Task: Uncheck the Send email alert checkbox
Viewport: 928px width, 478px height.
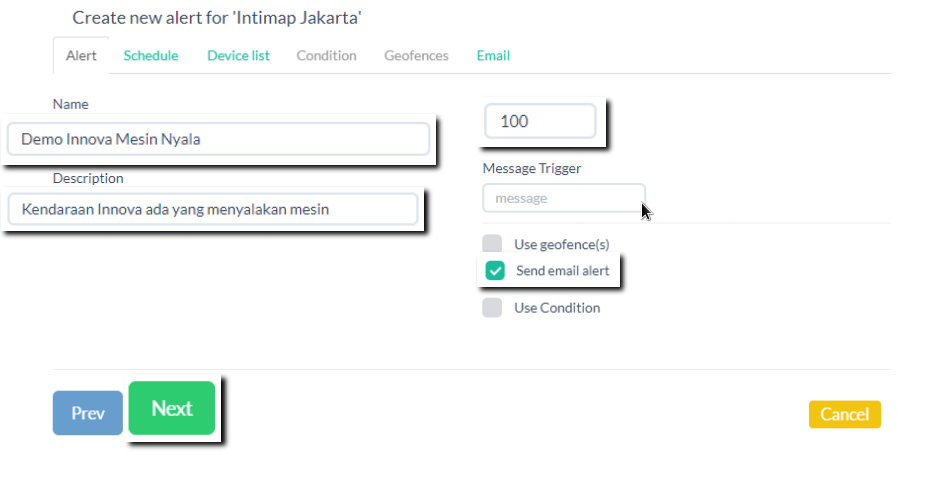Action: tap(495, 271)
